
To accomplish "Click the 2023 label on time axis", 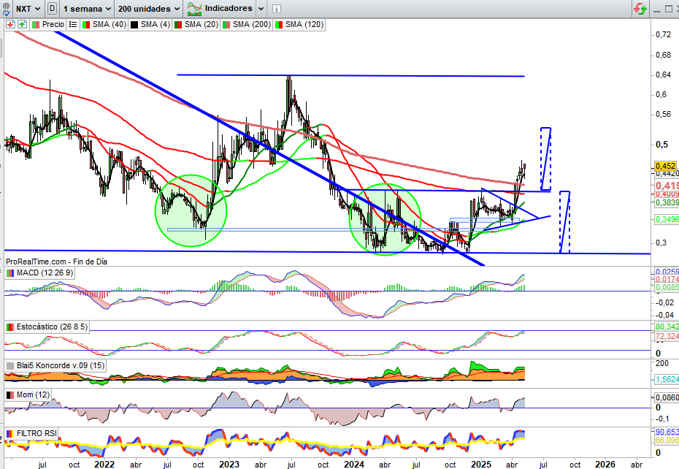I will coord(229,464).
